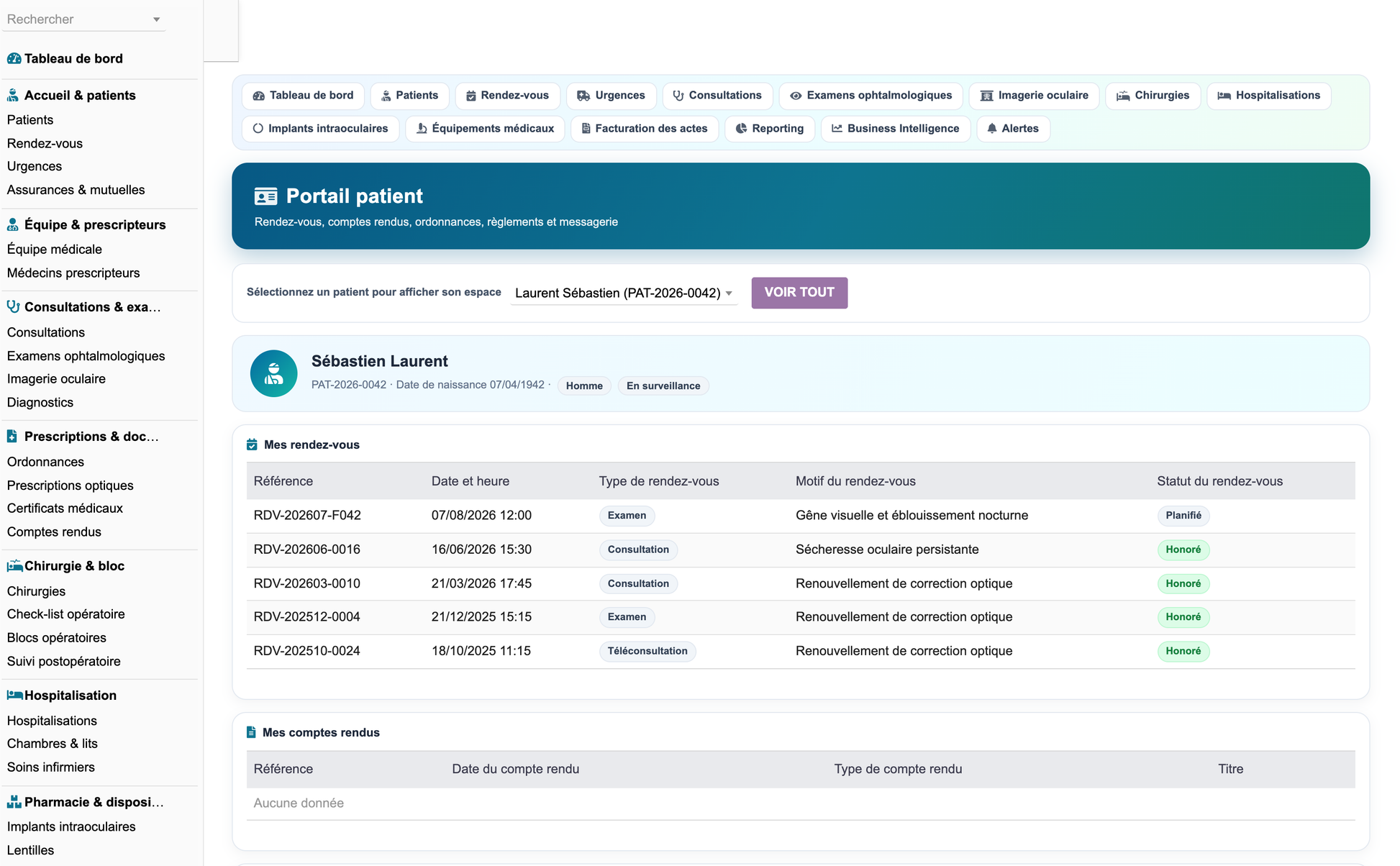
Task: Click the VOIR TOUT button
Action: (x=799, y=293)
